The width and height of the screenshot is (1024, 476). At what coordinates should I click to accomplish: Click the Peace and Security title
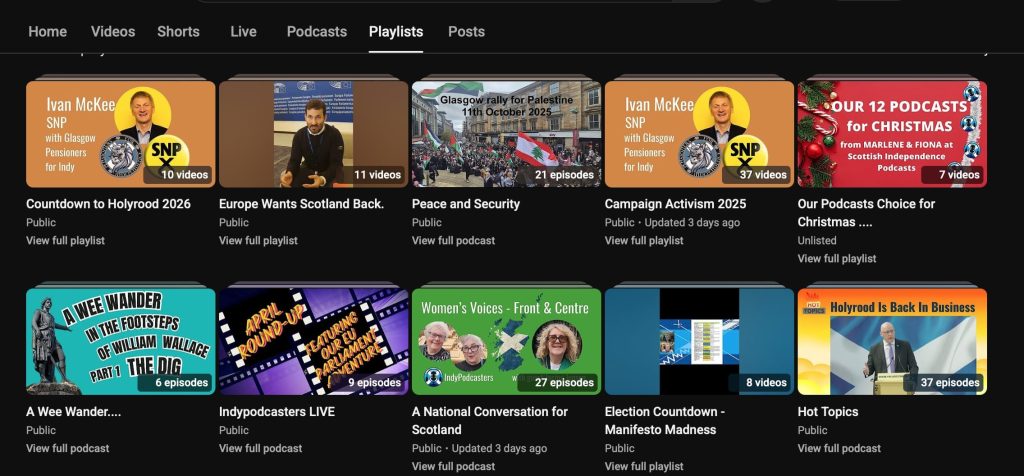tap(466, 204)
